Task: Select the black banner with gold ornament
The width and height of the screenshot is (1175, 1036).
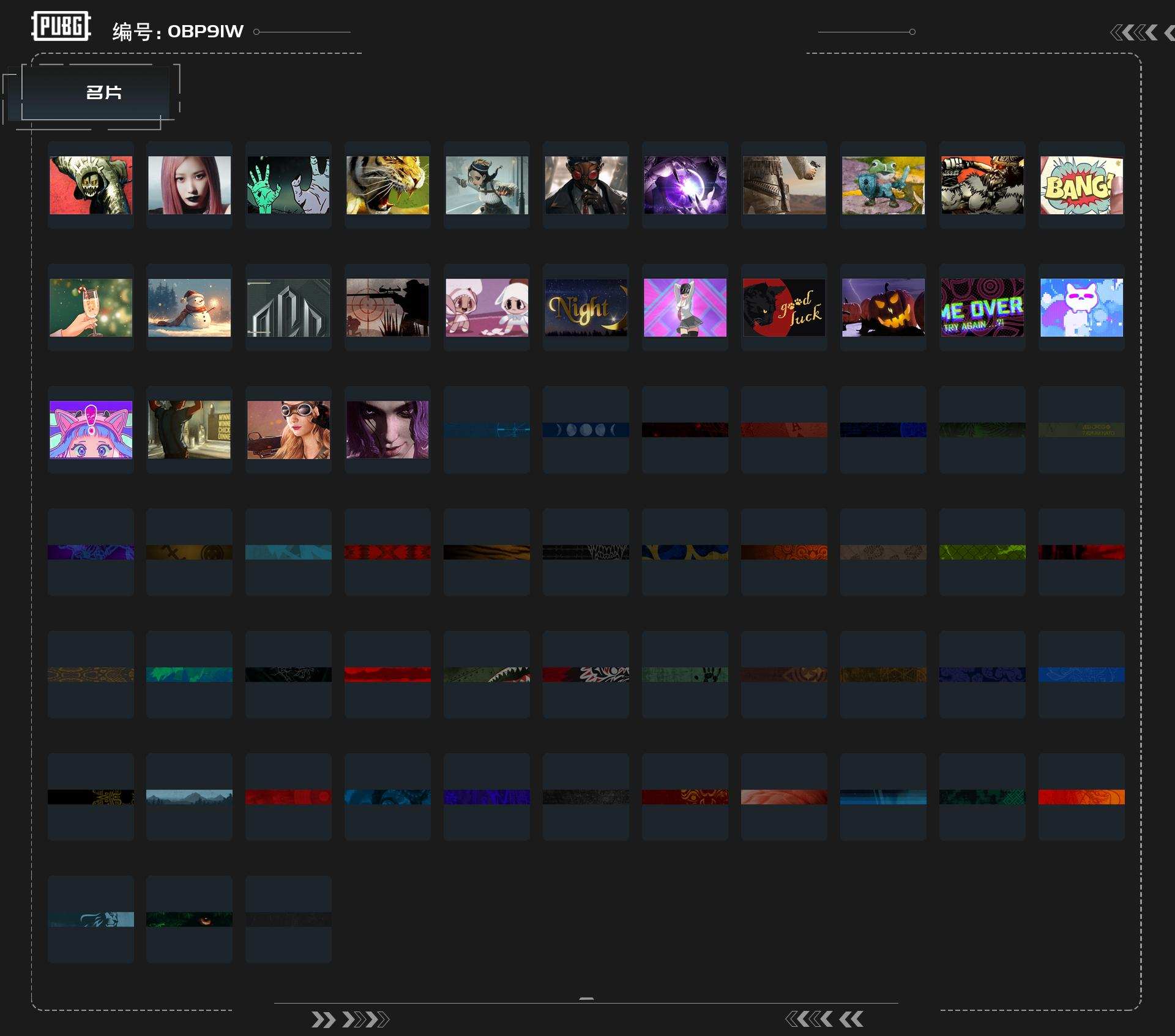Action: pyautogui.click(x=91, y=797)
